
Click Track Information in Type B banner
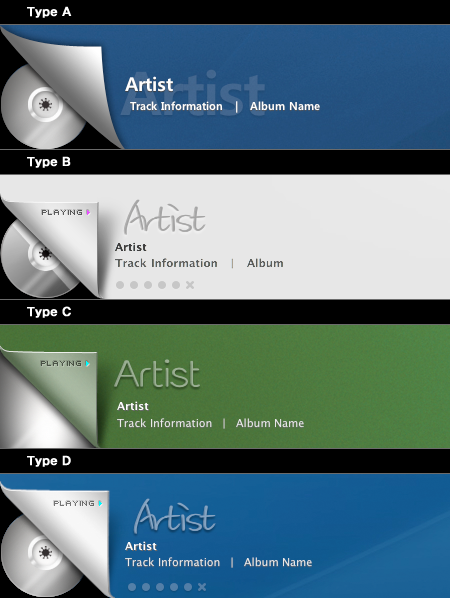point(166,263)
